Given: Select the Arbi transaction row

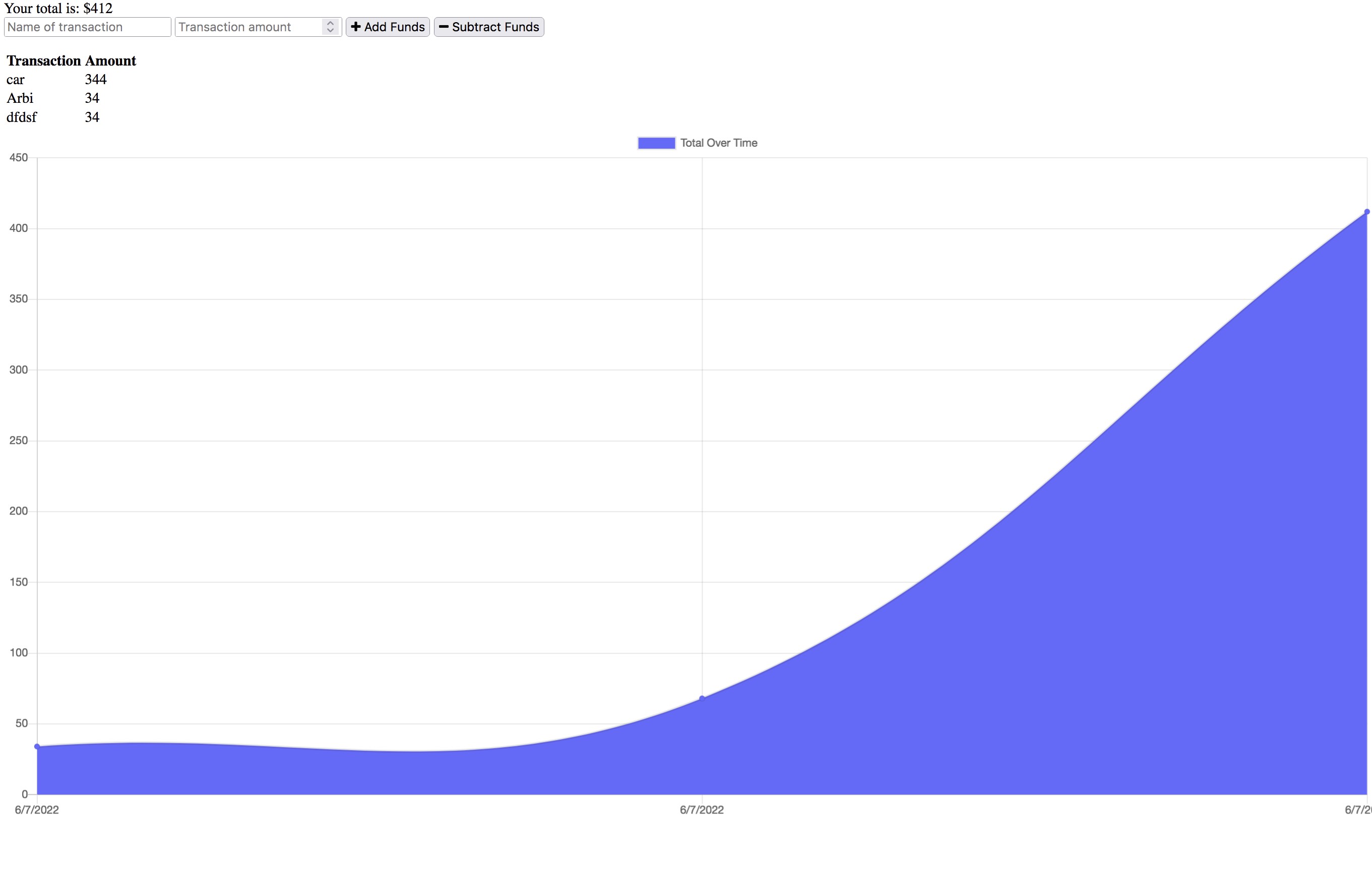Looking at the screenshot, I should tap(71, 98).
